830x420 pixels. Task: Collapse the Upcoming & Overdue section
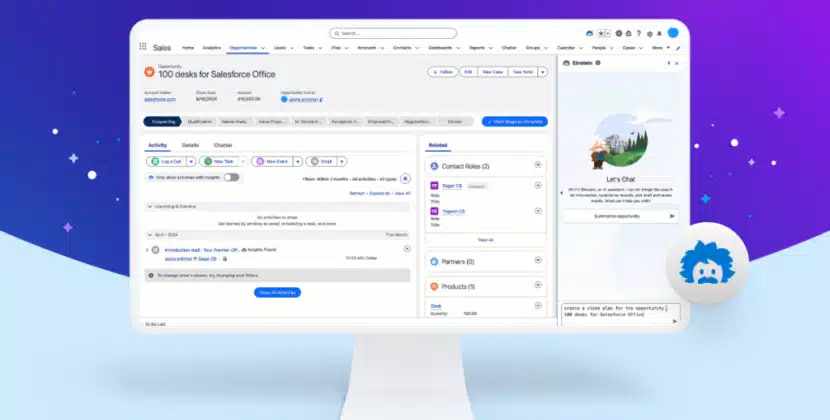(150, 207)
